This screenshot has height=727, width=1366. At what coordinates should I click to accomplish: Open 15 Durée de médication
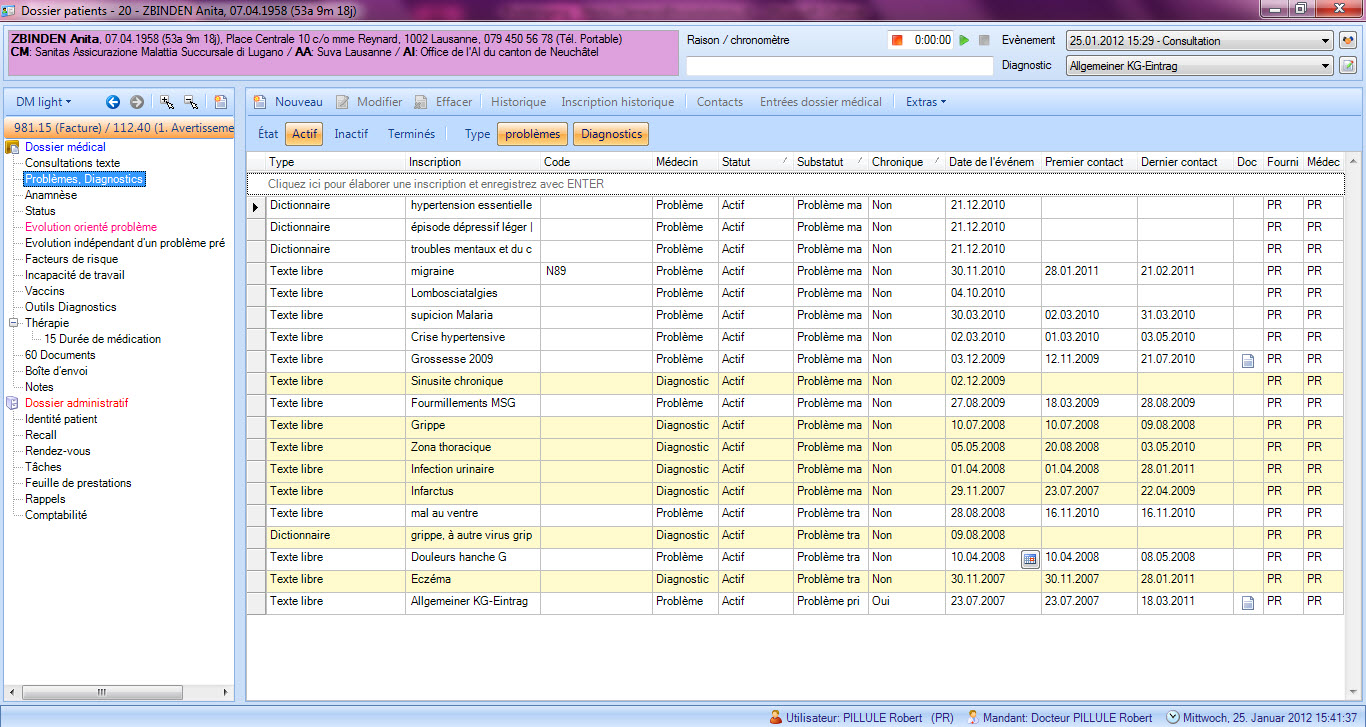click(x=103, y=339)
